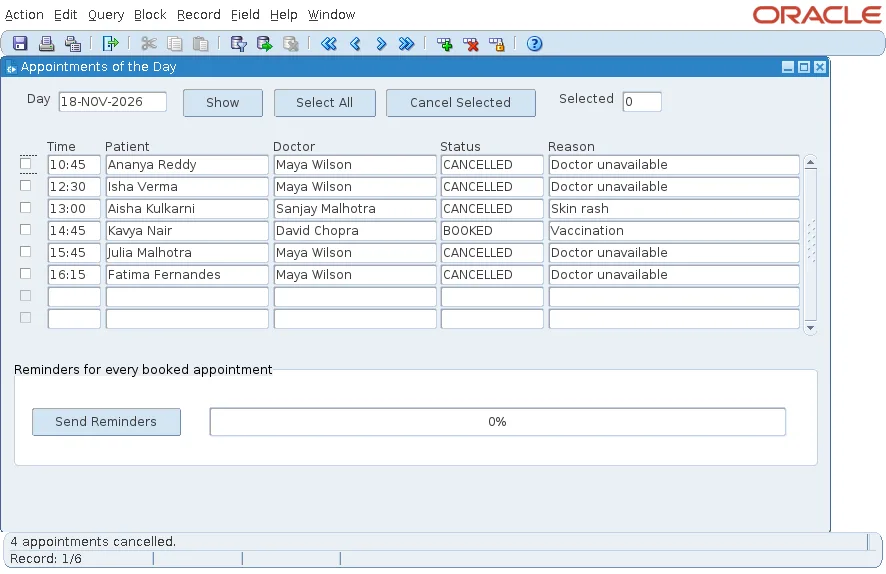Click the scrollbar down arrow of appointments list

(x=810, y=328)
